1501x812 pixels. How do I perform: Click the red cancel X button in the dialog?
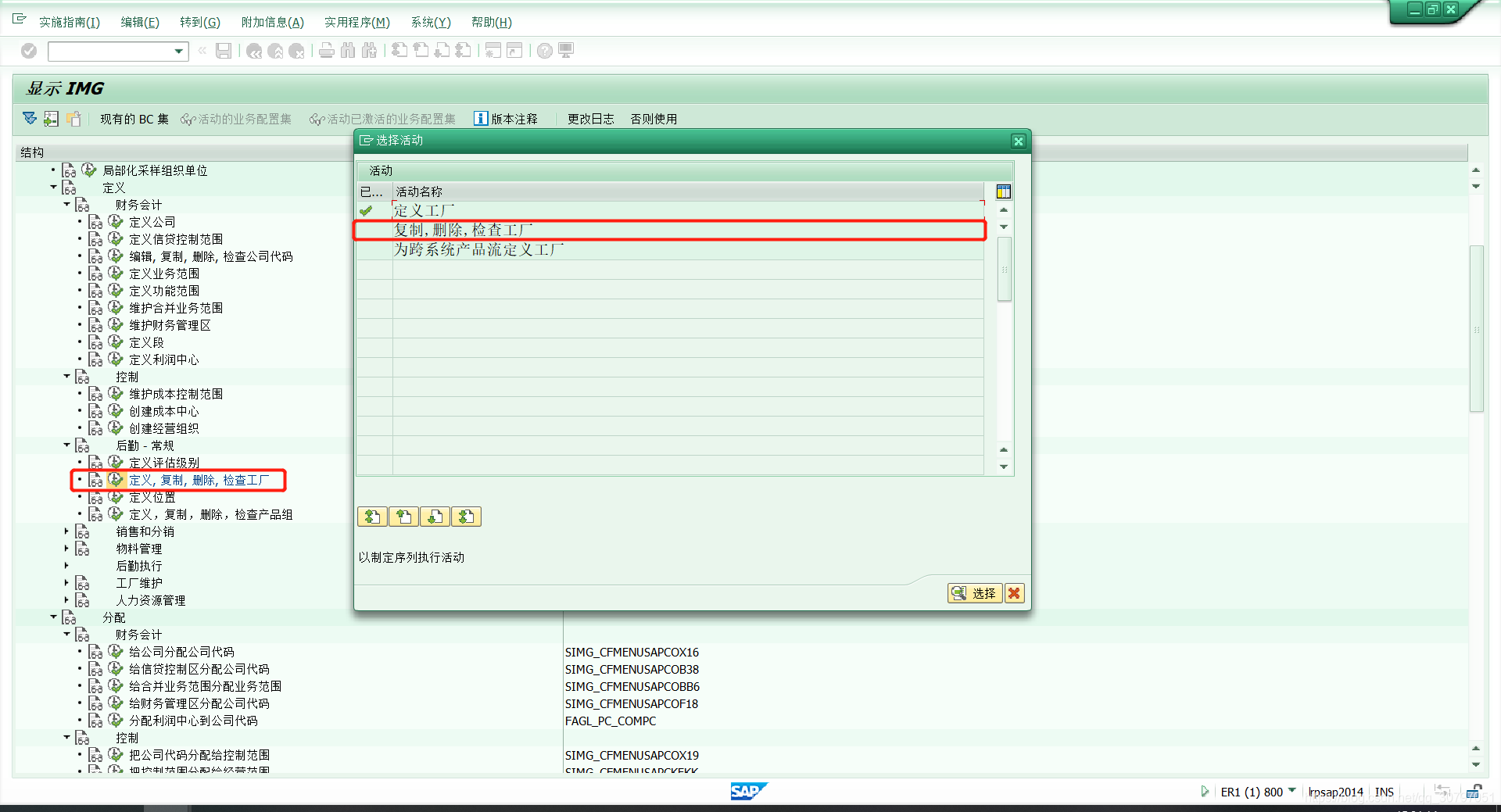click(1014, 593)
